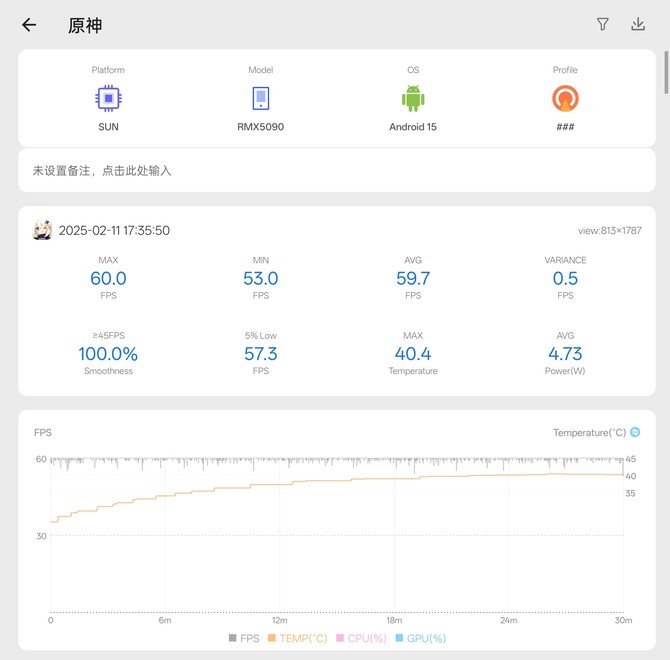Click the 12m mark on time axis

point(279,620)
